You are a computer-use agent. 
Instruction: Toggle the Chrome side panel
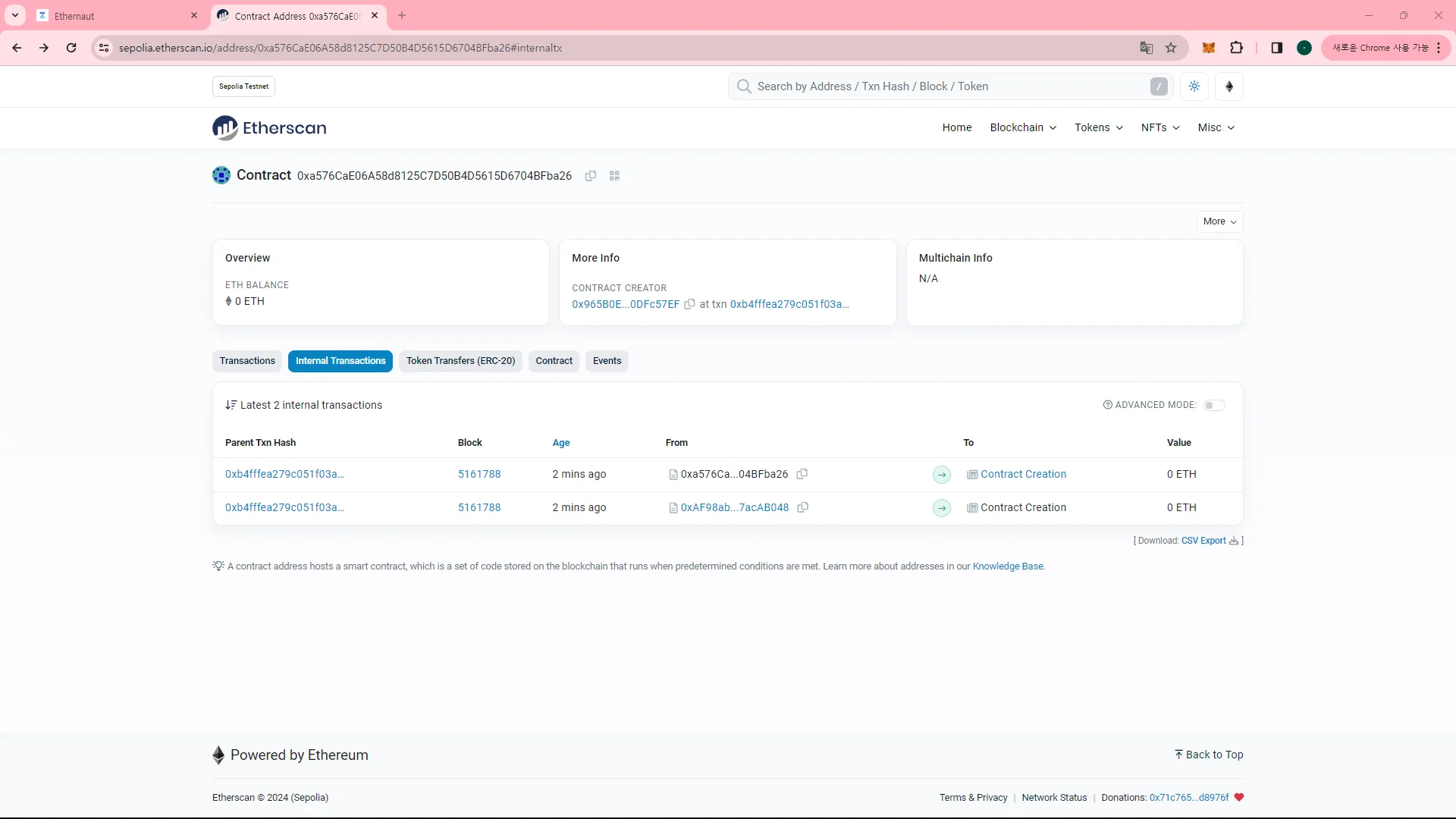click(x=1277, y=48)
